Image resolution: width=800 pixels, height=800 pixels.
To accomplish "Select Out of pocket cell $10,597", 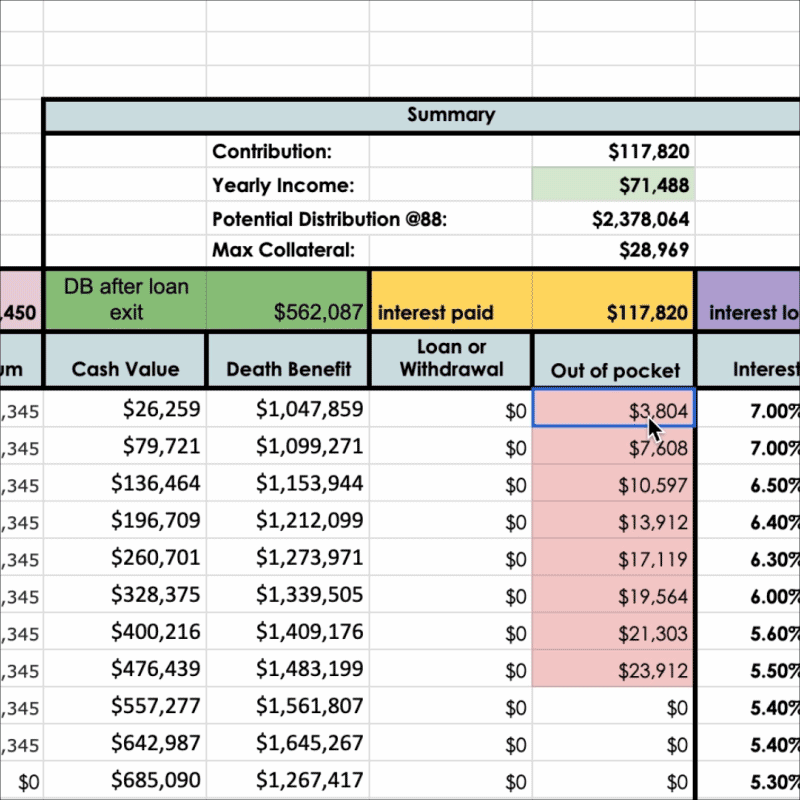I will click(x=613, y=483).
